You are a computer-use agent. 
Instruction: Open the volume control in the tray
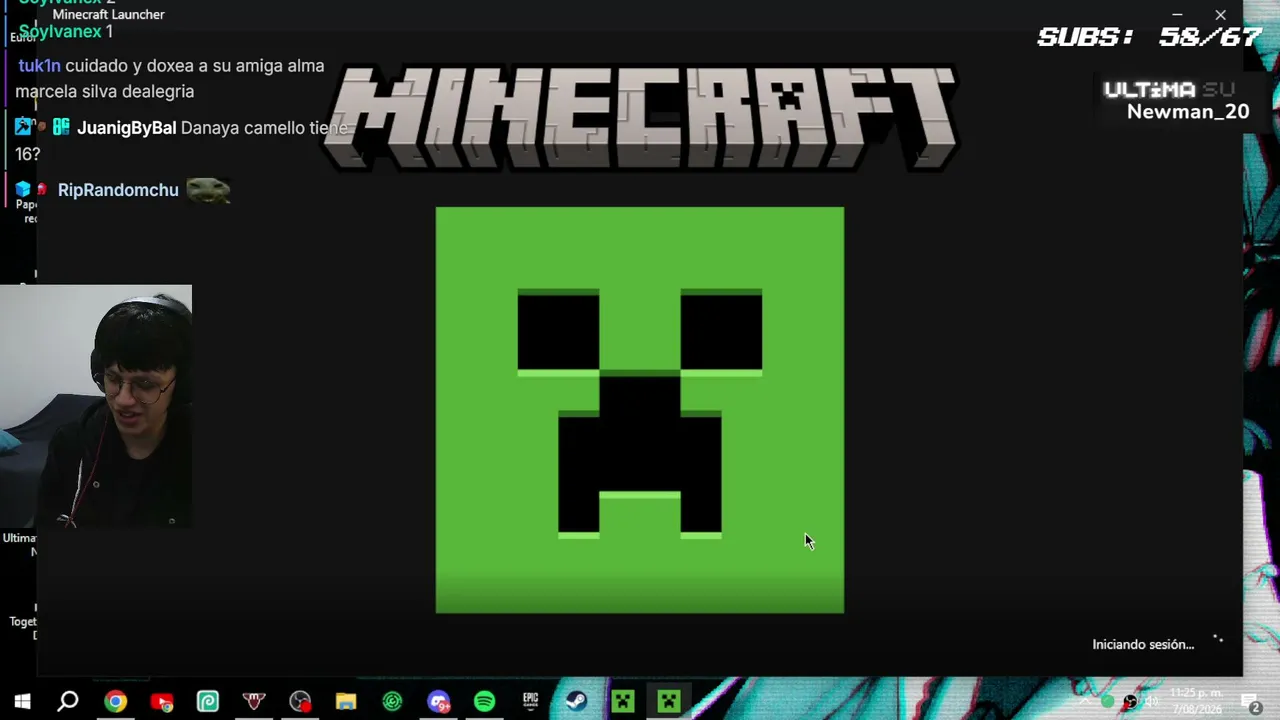[x=1152, y=701]
